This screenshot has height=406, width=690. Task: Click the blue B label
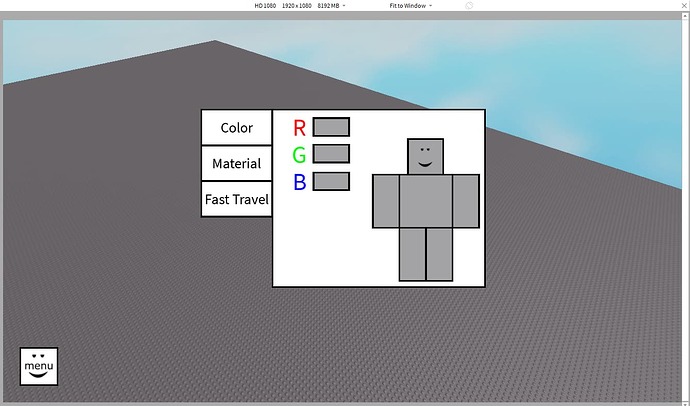300,182
